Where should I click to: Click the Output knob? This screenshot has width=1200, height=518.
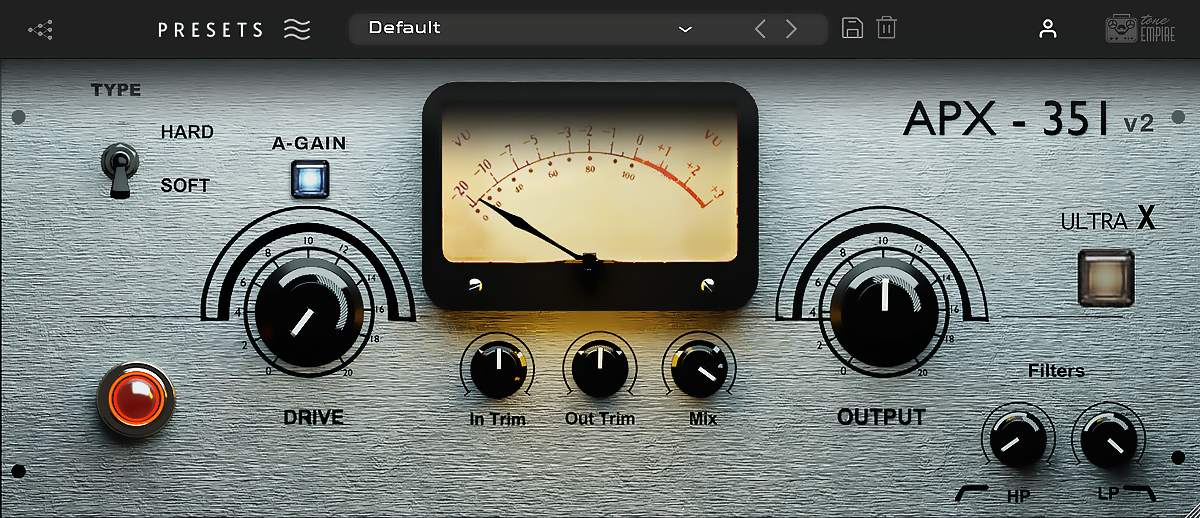tap(882, 311)
